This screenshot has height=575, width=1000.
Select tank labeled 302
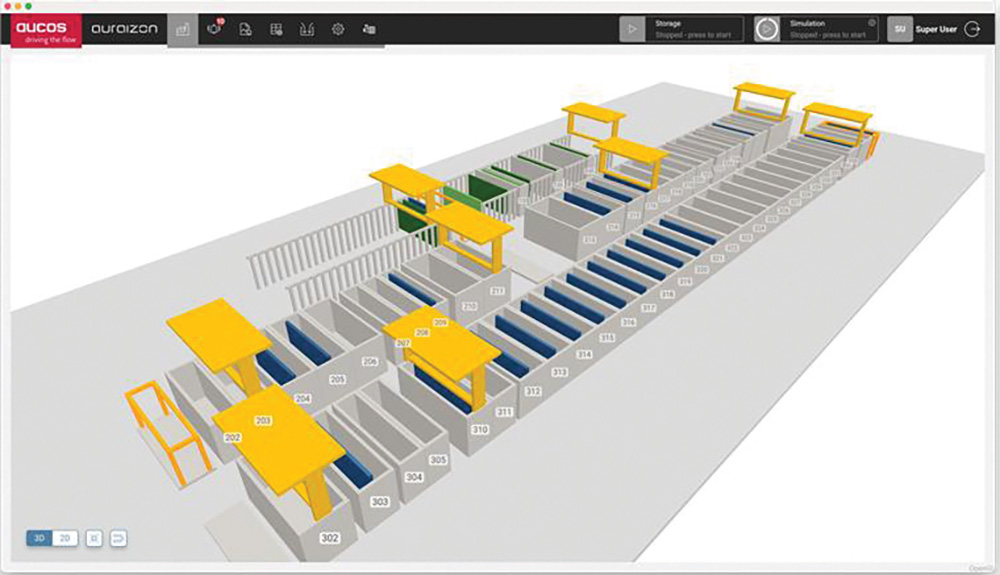(x=329, y=538)
